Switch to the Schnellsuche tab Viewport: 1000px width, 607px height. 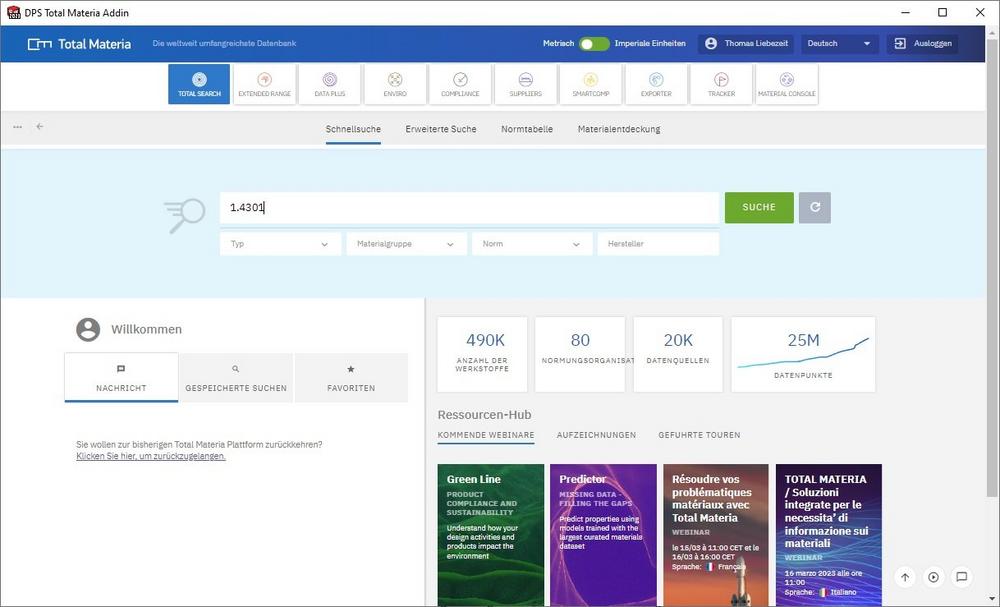tap(353, 129)
